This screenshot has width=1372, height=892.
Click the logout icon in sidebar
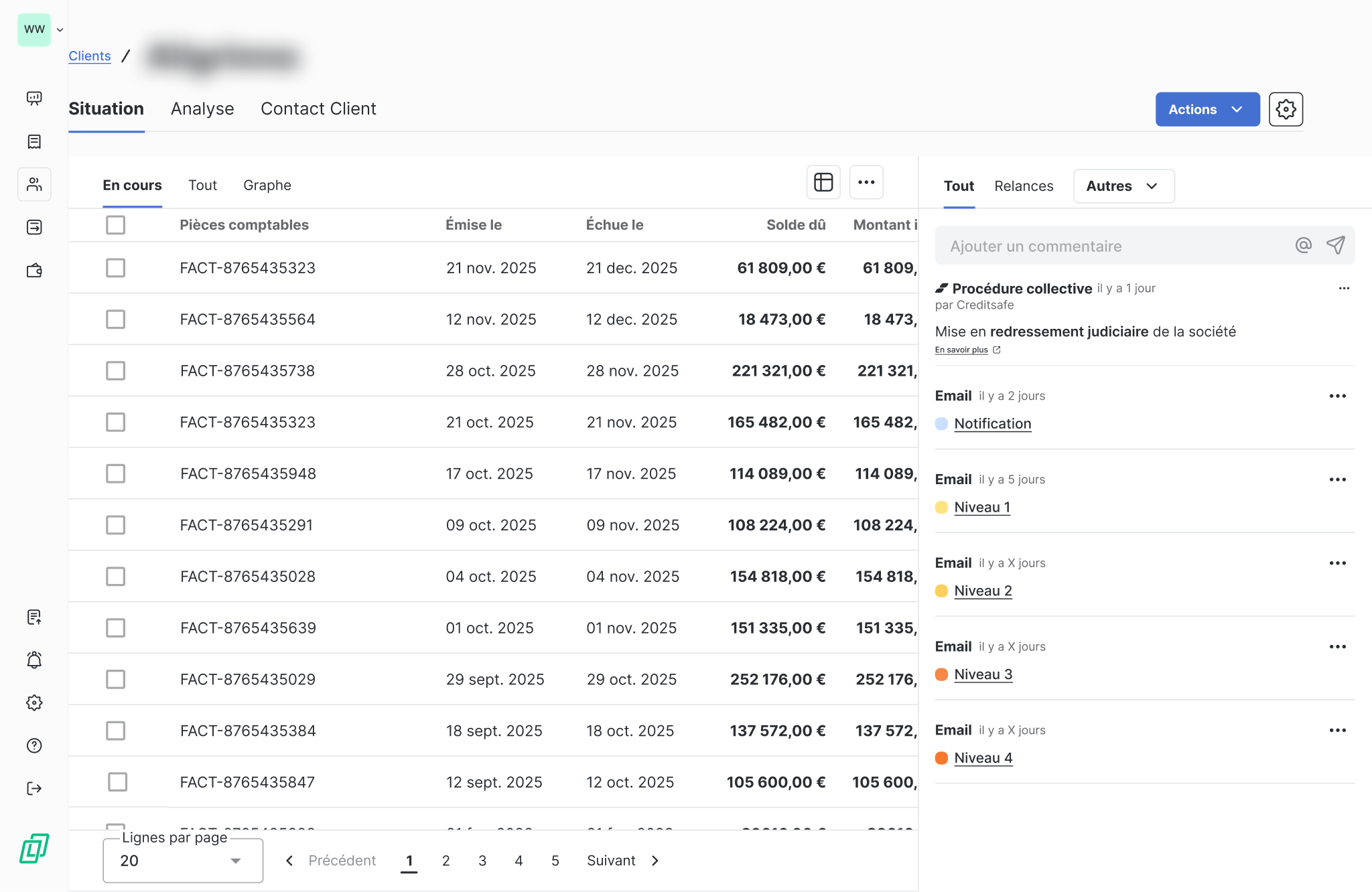[34, 788]
